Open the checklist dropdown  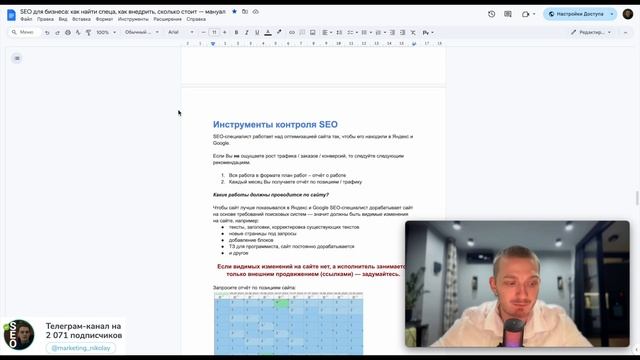(x=352, y=32)
